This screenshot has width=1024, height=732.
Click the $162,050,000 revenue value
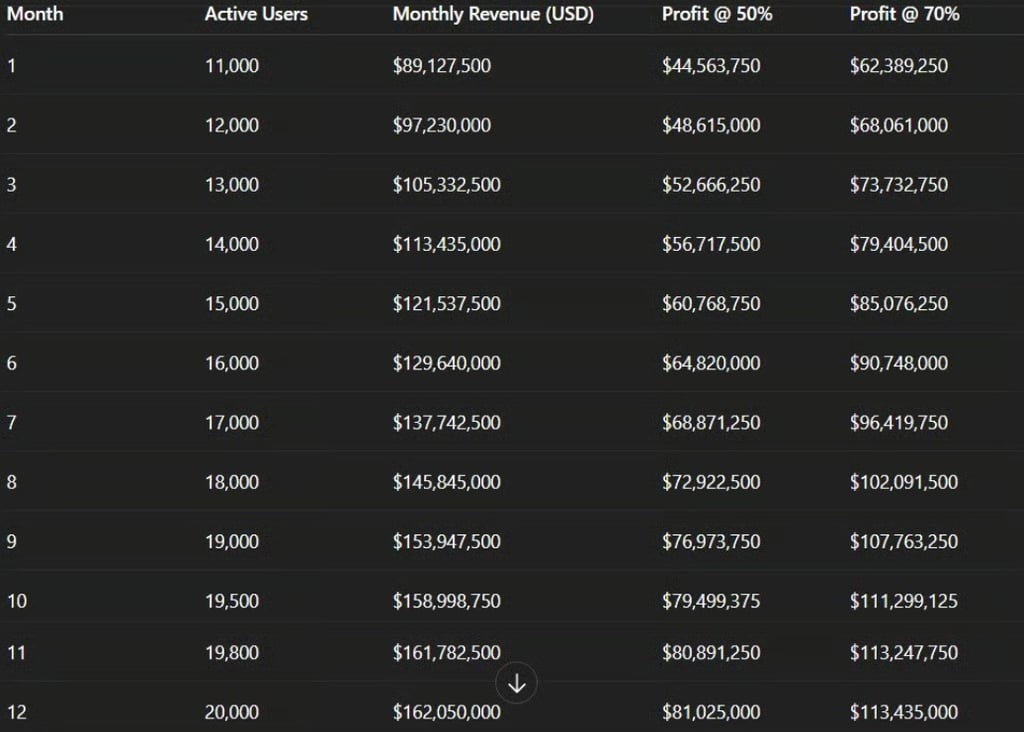pyautogui.click(x=446, y=712)
